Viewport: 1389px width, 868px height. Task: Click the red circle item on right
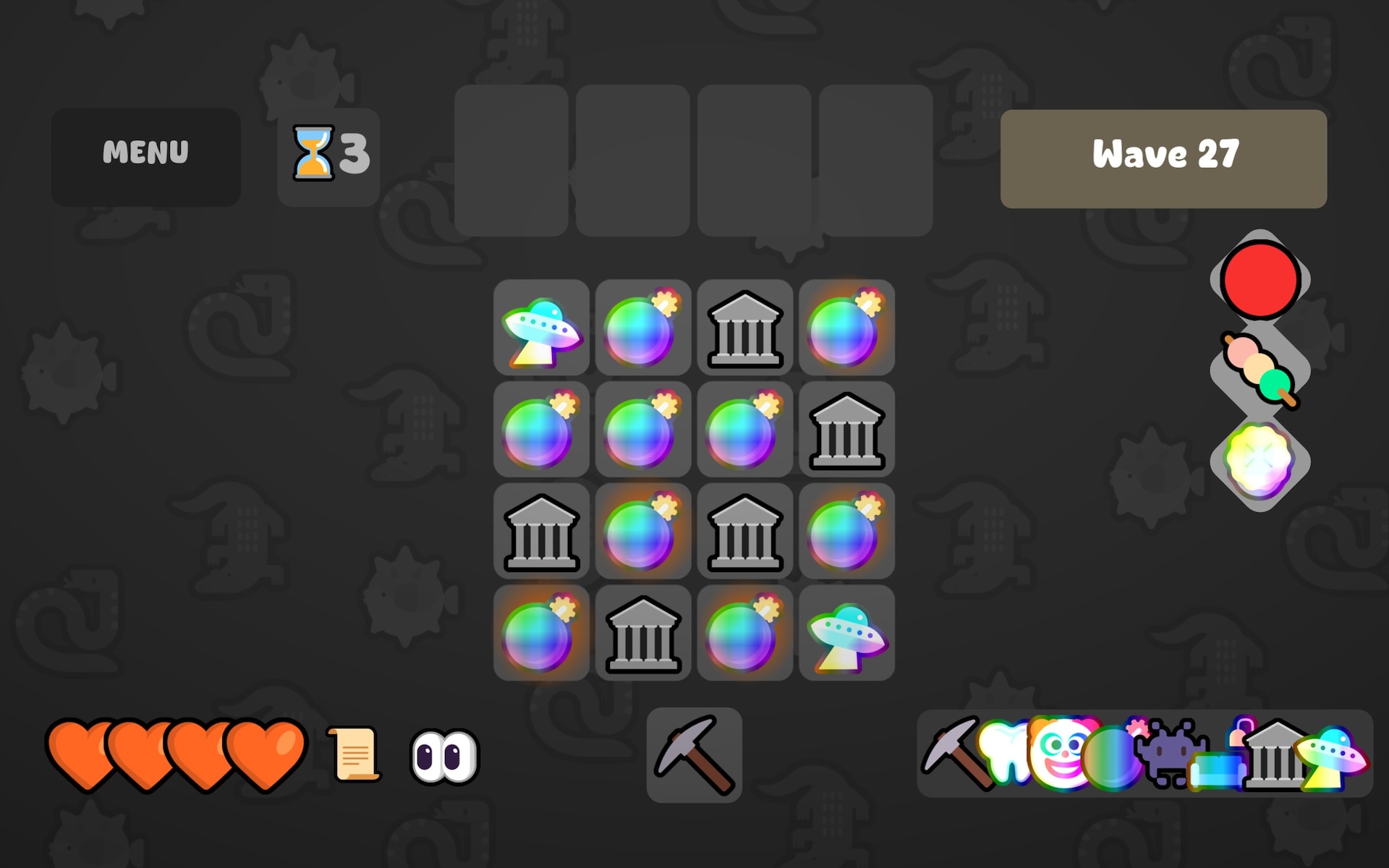(1260, 279)
